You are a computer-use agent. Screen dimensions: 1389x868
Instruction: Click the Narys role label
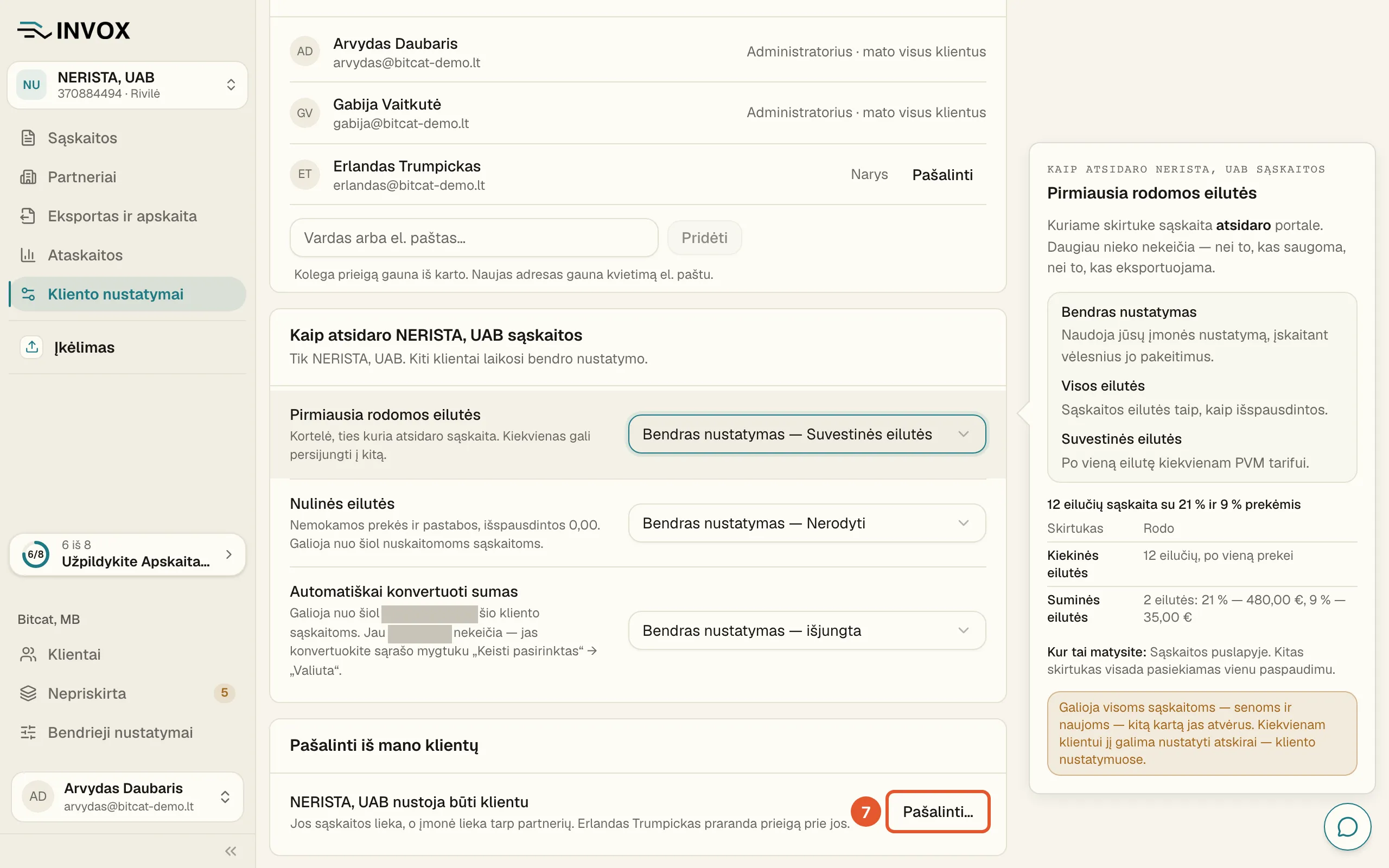click(869, 174)
